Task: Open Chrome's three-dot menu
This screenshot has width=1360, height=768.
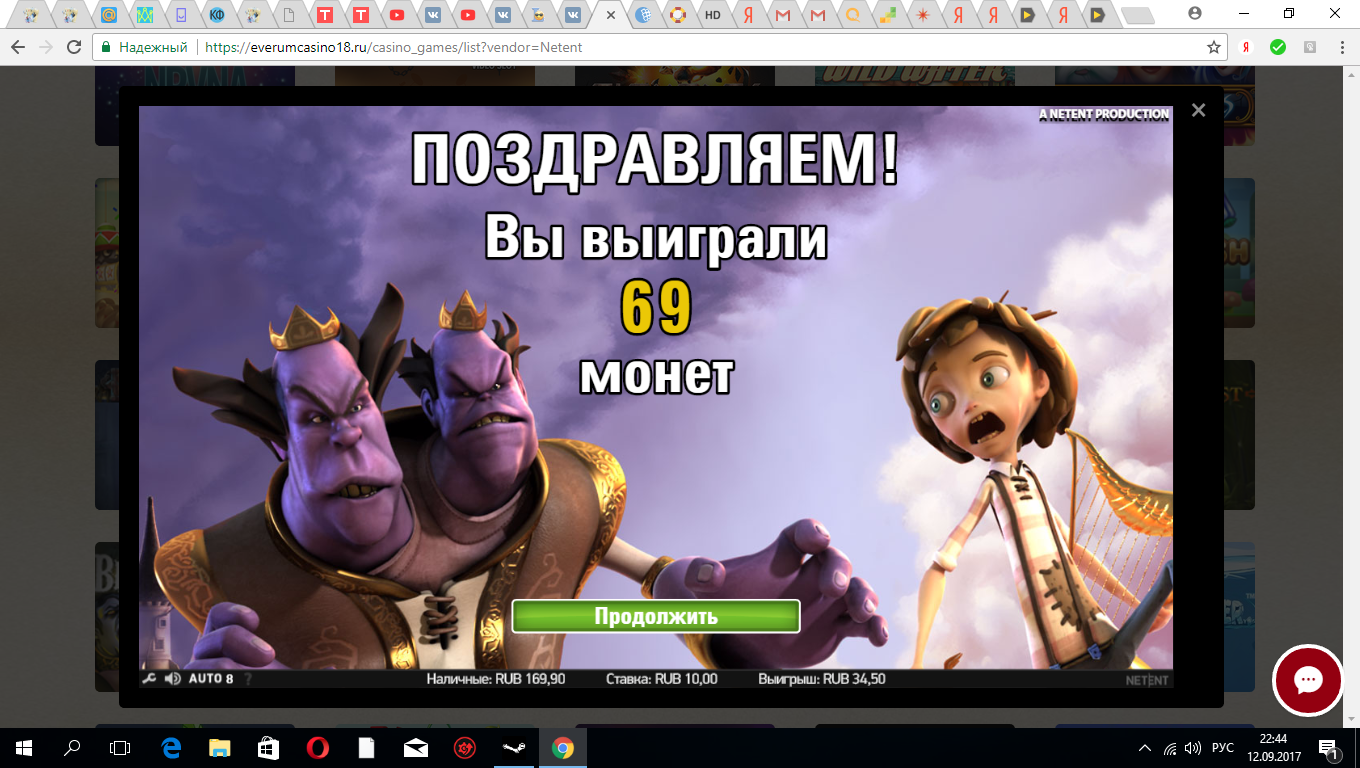Action: 1340,46
